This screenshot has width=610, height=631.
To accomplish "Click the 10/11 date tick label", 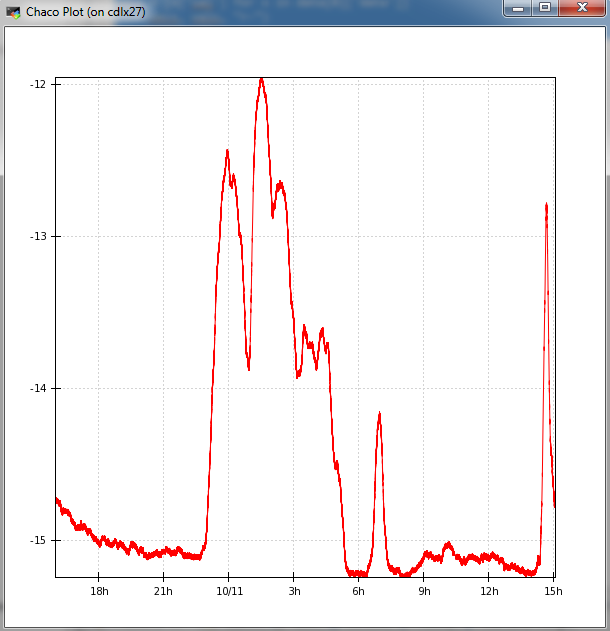I will click(x=229, y=591).
